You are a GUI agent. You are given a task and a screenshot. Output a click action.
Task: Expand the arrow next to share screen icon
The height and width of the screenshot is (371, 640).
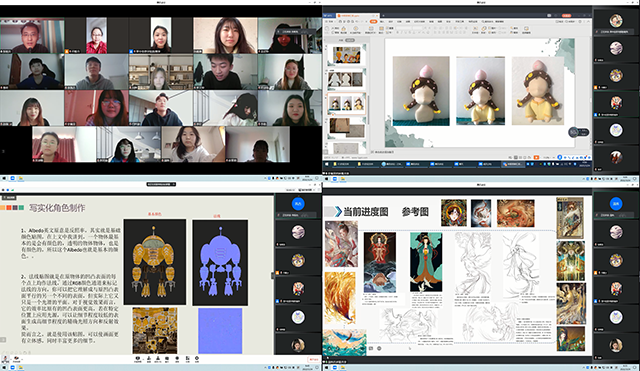click(x=143, y=359)
